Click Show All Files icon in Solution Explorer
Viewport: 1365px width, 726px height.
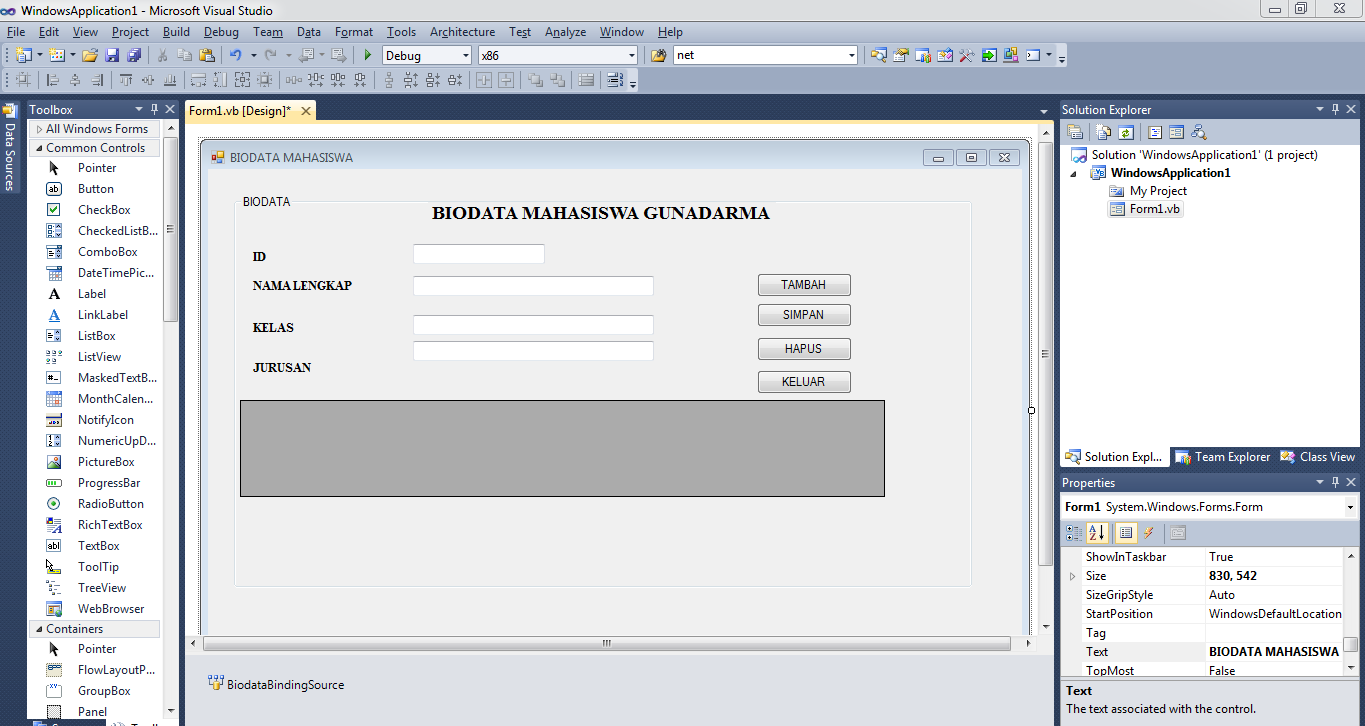click(x=1104, y=132)
